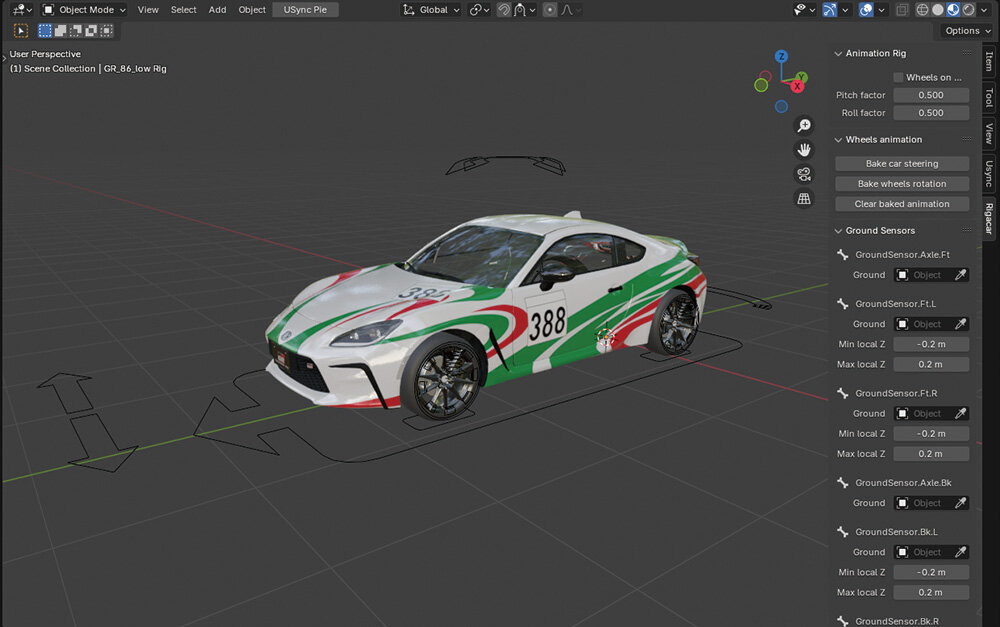This screenshot has width=1000, height=627.
Task: Click the pan view hand icon
Action: [x=804, y=150]
